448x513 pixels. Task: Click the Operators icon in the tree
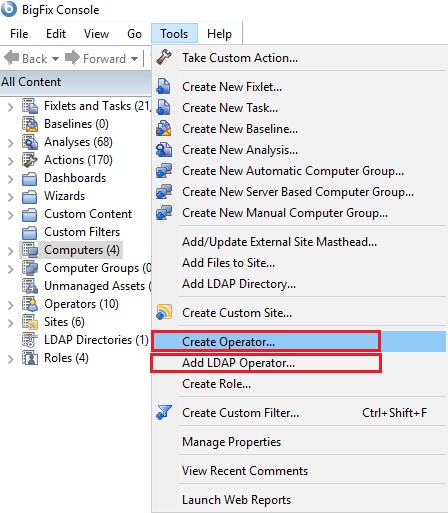(30, 304)
